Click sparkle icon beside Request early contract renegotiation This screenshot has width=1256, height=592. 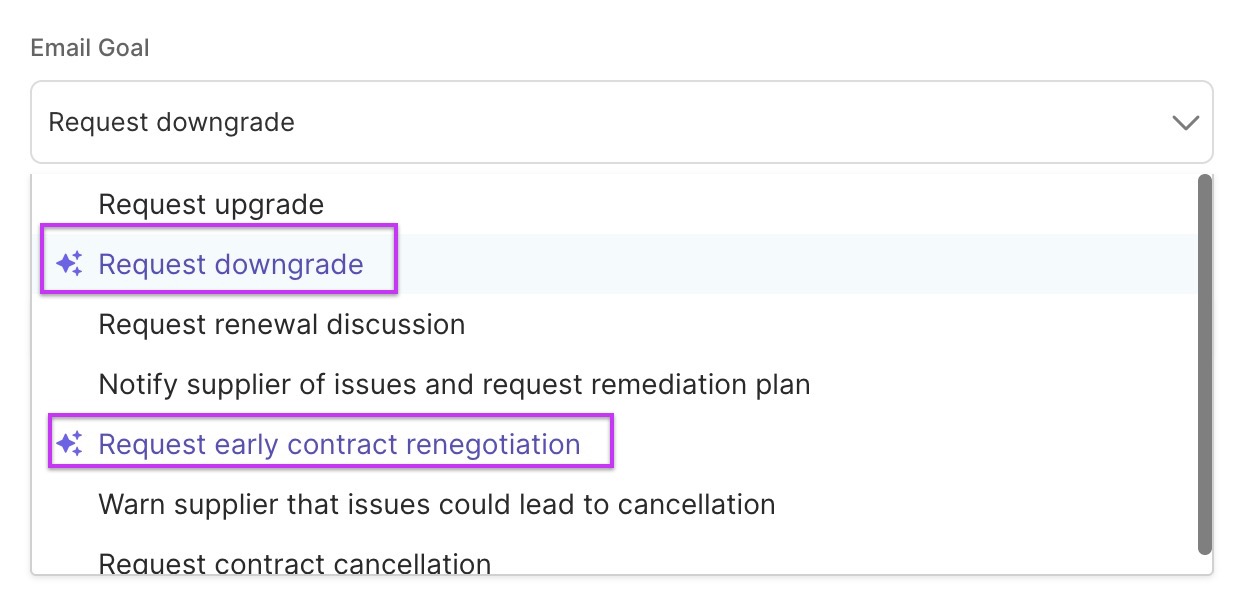point(69,444)
